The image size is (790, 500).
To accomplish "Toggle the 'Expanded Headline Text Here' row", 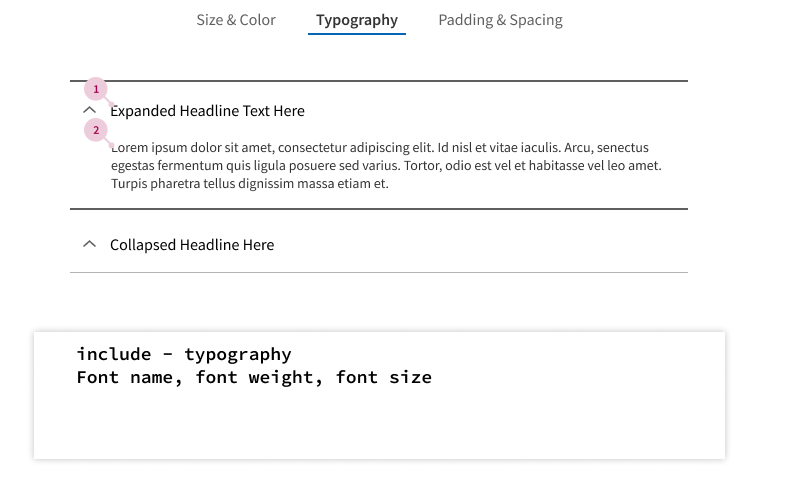I will click(379, 110).
